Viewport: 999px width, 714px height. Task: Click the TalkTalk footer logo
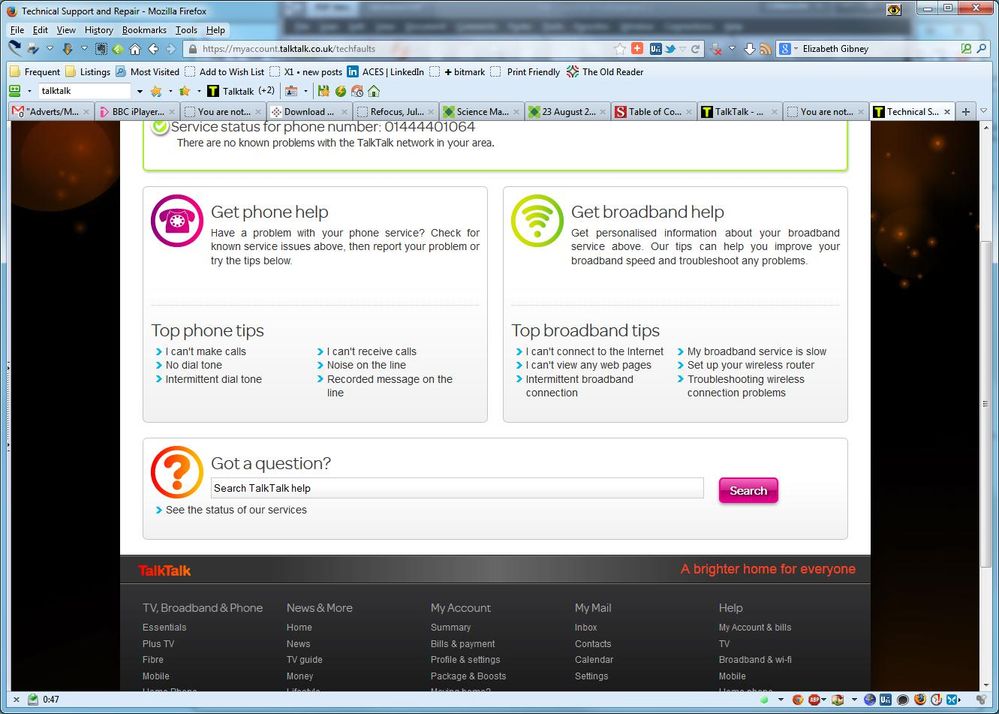click(164, 571)
